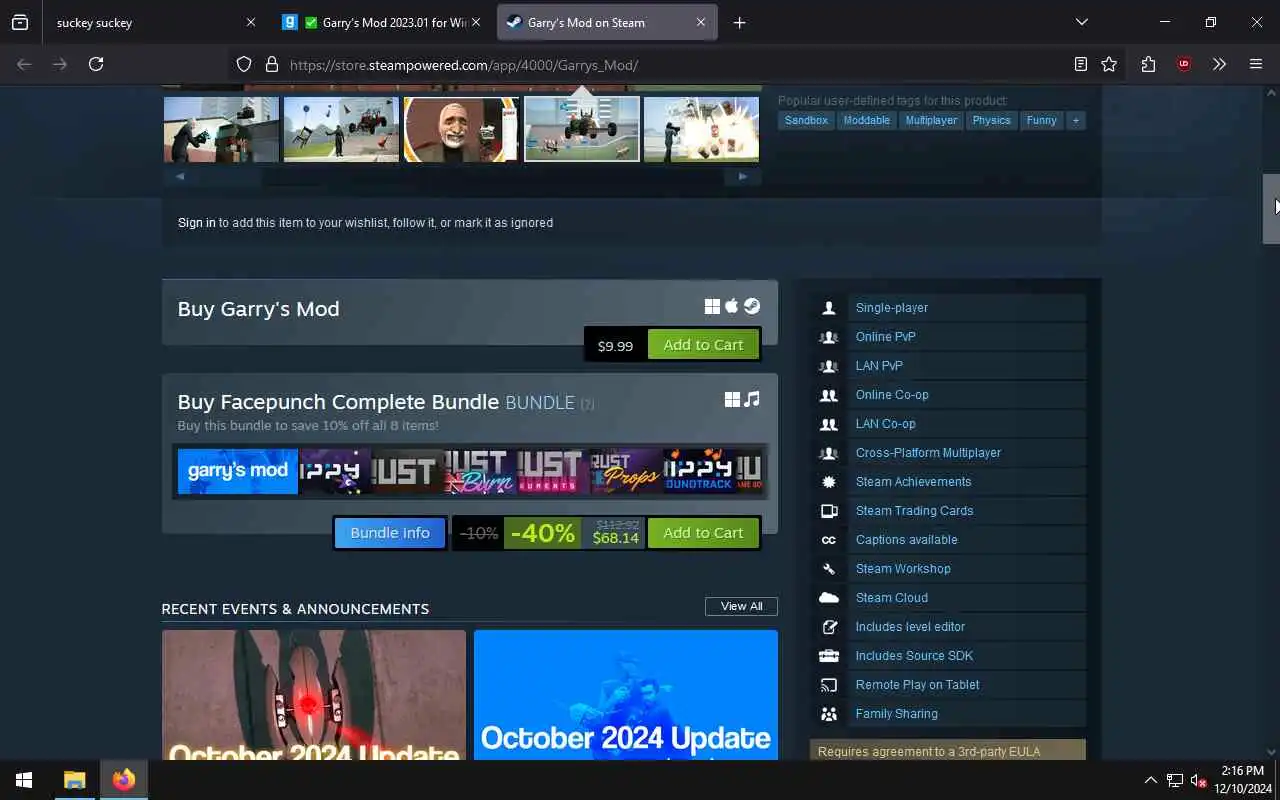Add Garry's Mod $9.99 to cart
1280x800 pixels.
coord(703,345)
